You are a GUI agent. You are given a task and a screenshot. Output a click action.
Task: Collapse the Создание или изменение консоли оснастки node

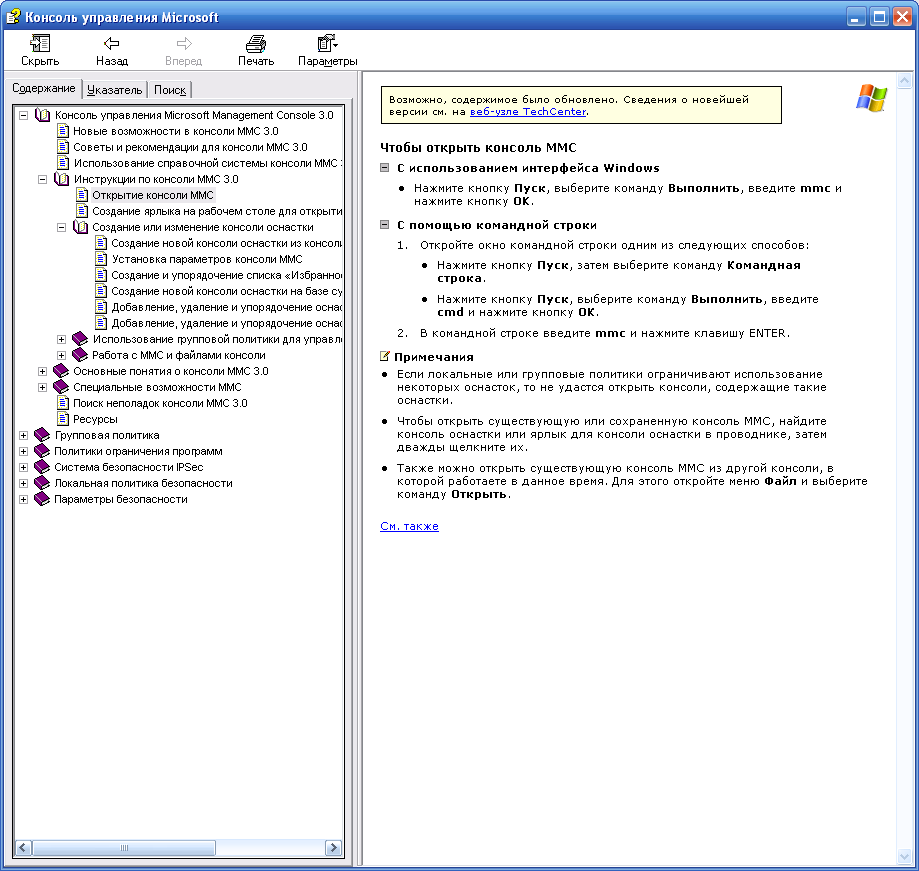(x=61, y=227)
